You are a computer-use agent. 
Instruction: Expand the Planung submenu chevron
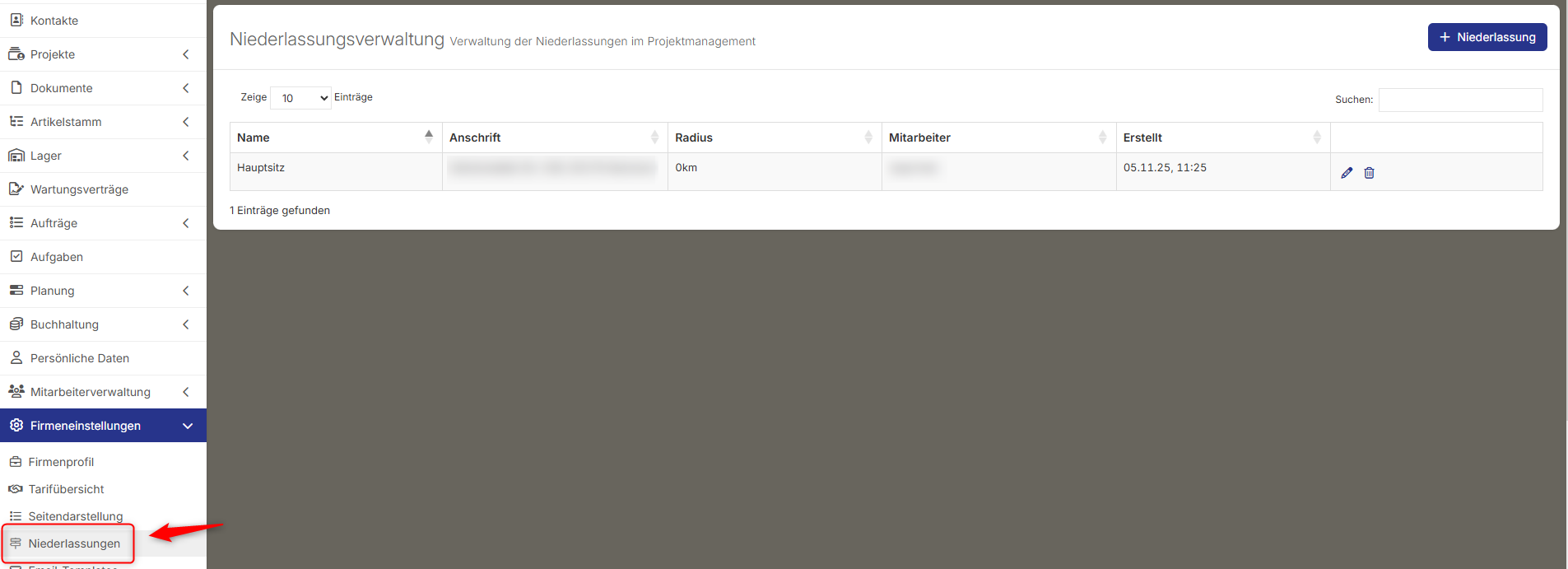186,291
